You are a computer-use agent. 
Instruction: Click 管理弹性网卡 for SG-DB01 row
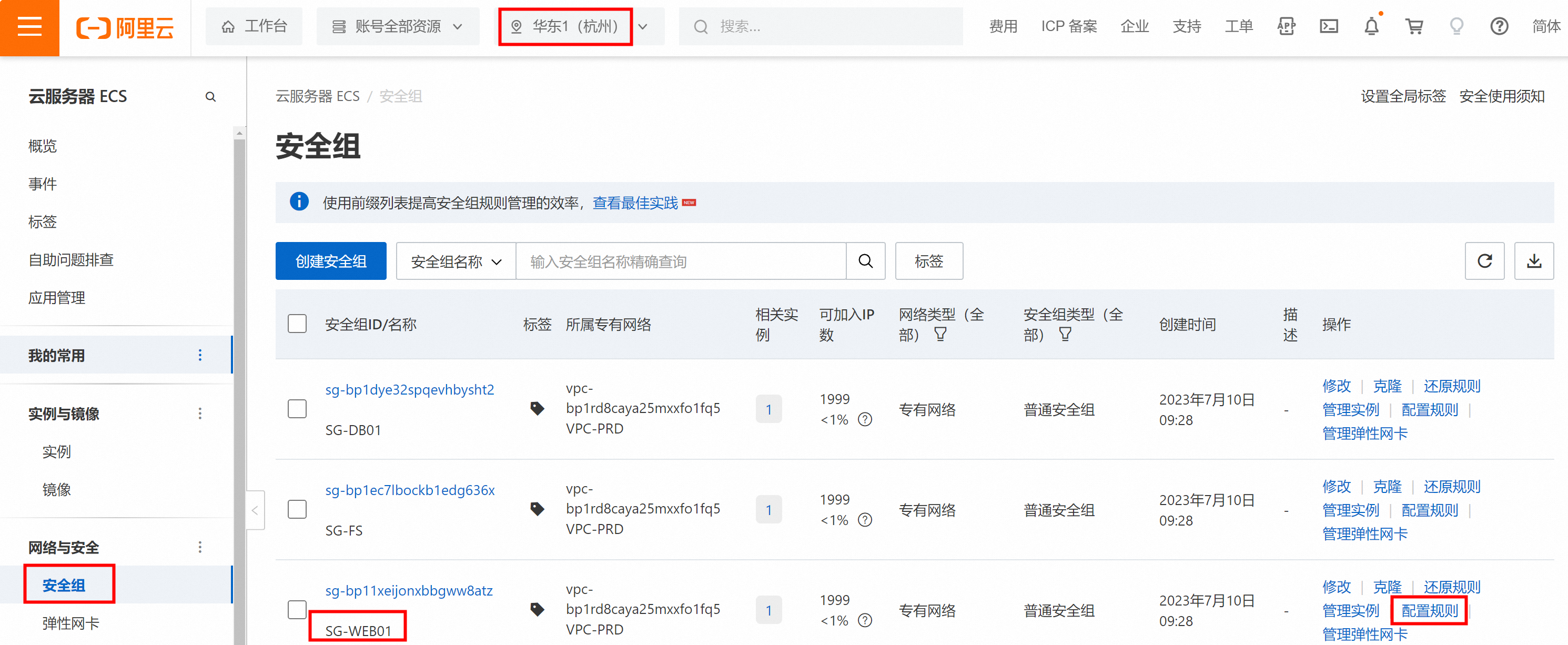1365,433
